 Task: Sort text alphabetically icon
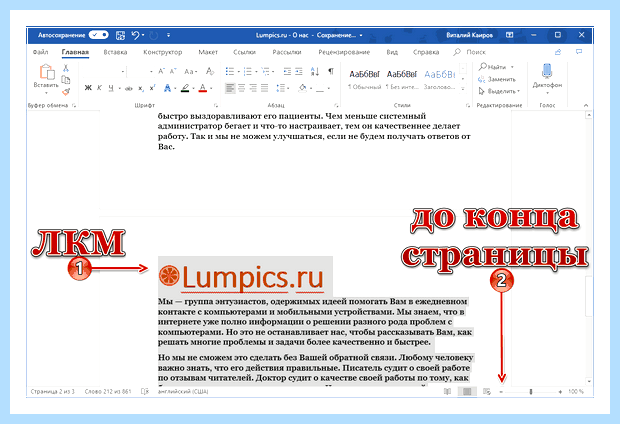[315, 72]
